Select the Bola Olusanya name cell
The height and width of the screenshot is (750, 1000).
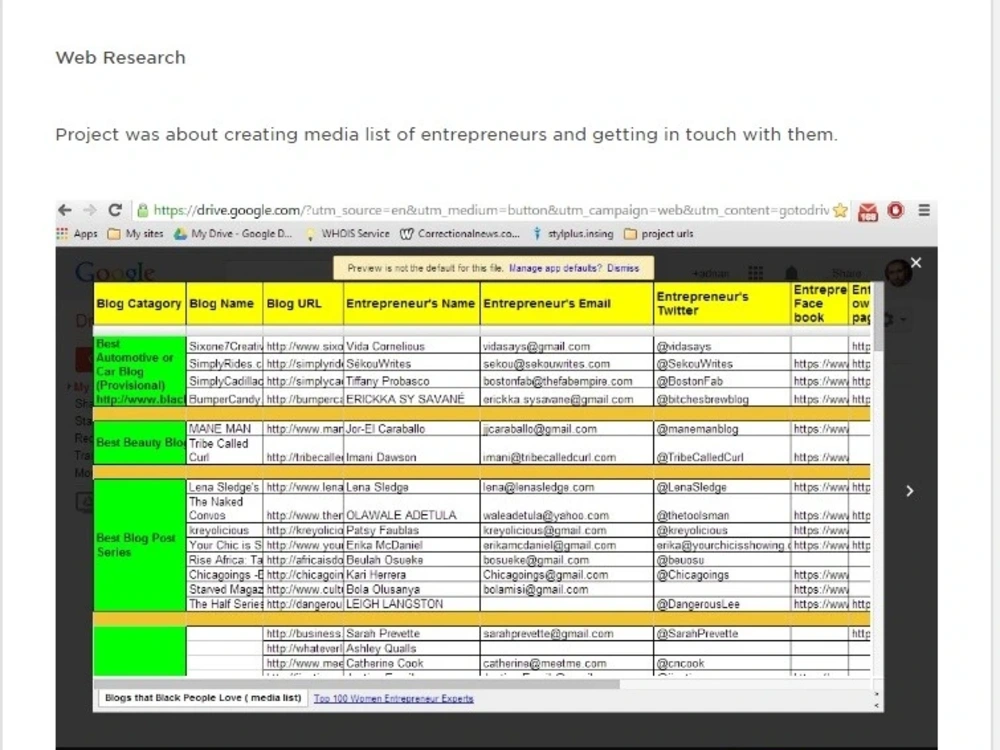412,589
